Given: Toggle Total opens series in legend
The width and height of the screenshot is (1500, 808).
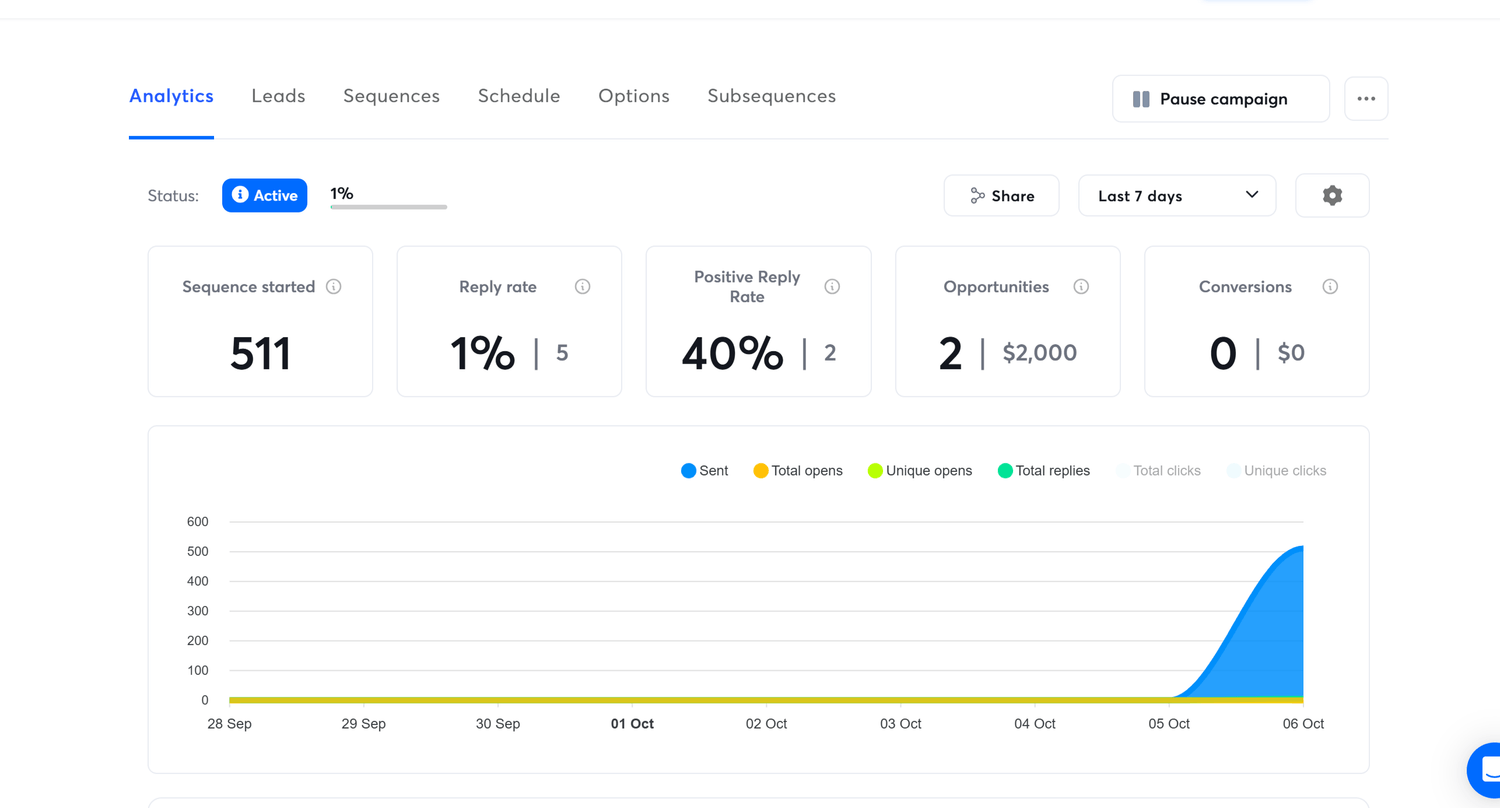Looking at the screenshot, I should (x=797, y=471).
